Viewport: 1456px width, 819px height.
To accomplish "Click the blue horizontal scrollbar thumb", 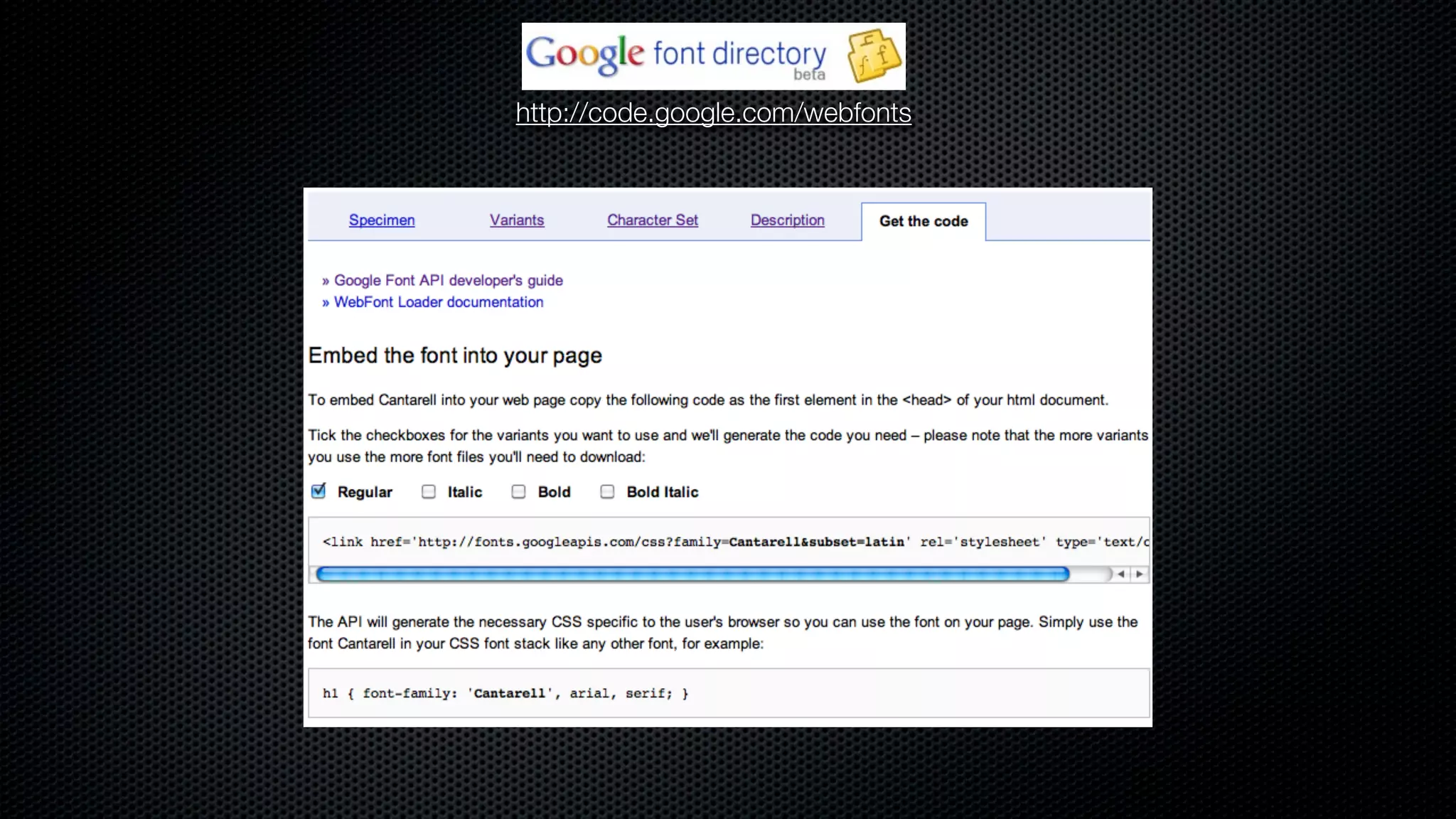I will pos(692,574).
